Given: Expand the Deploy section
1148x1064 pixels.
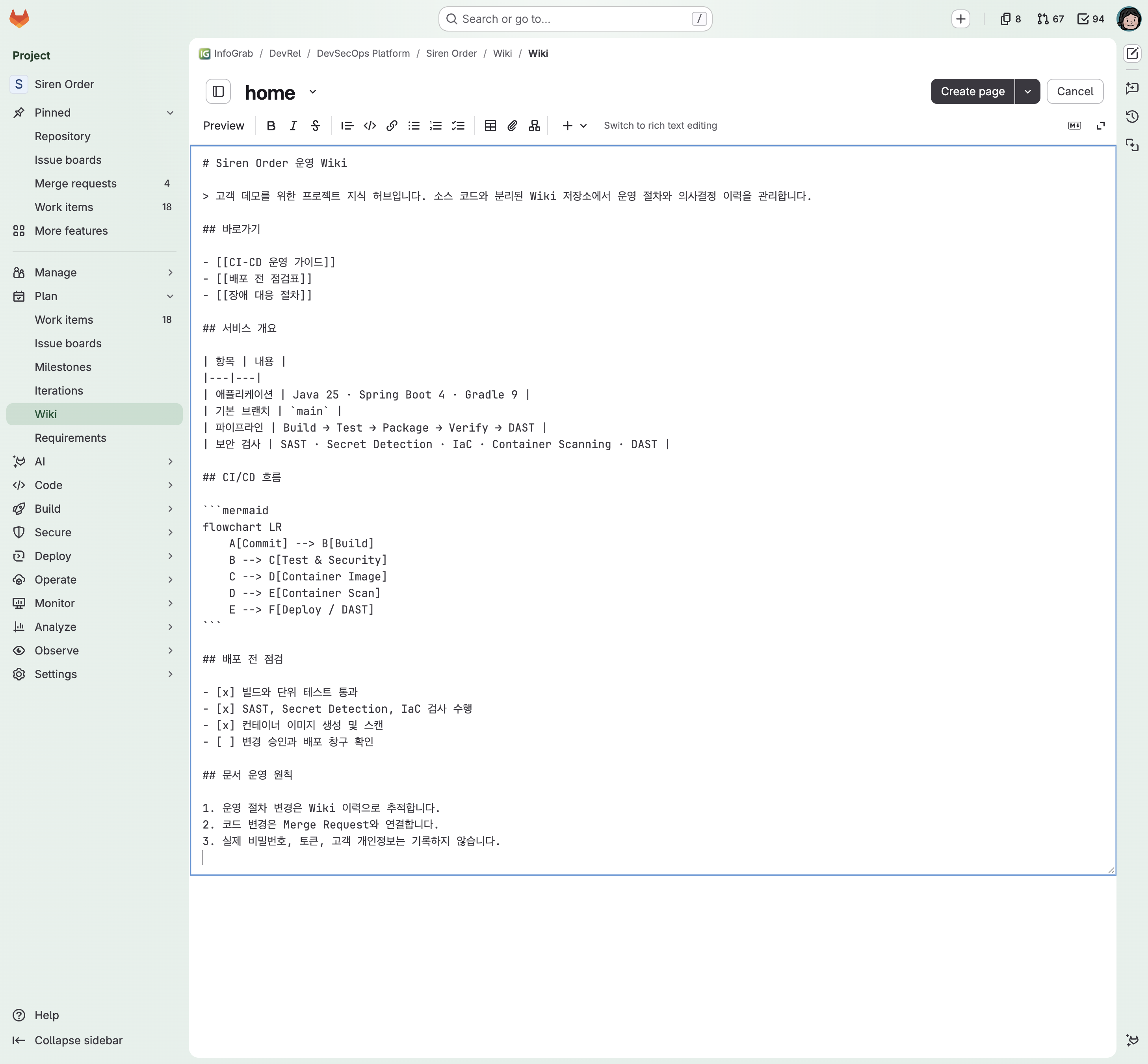Looking at the screenshot, I should 95,556.
